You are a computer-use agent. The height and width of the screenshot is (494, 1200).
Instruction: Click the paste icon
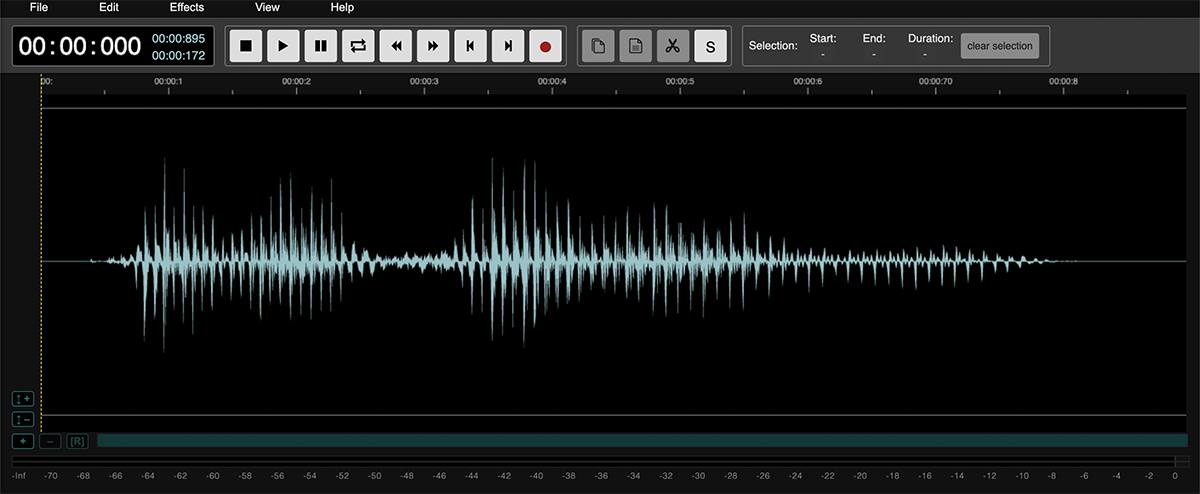click(635, 46)
